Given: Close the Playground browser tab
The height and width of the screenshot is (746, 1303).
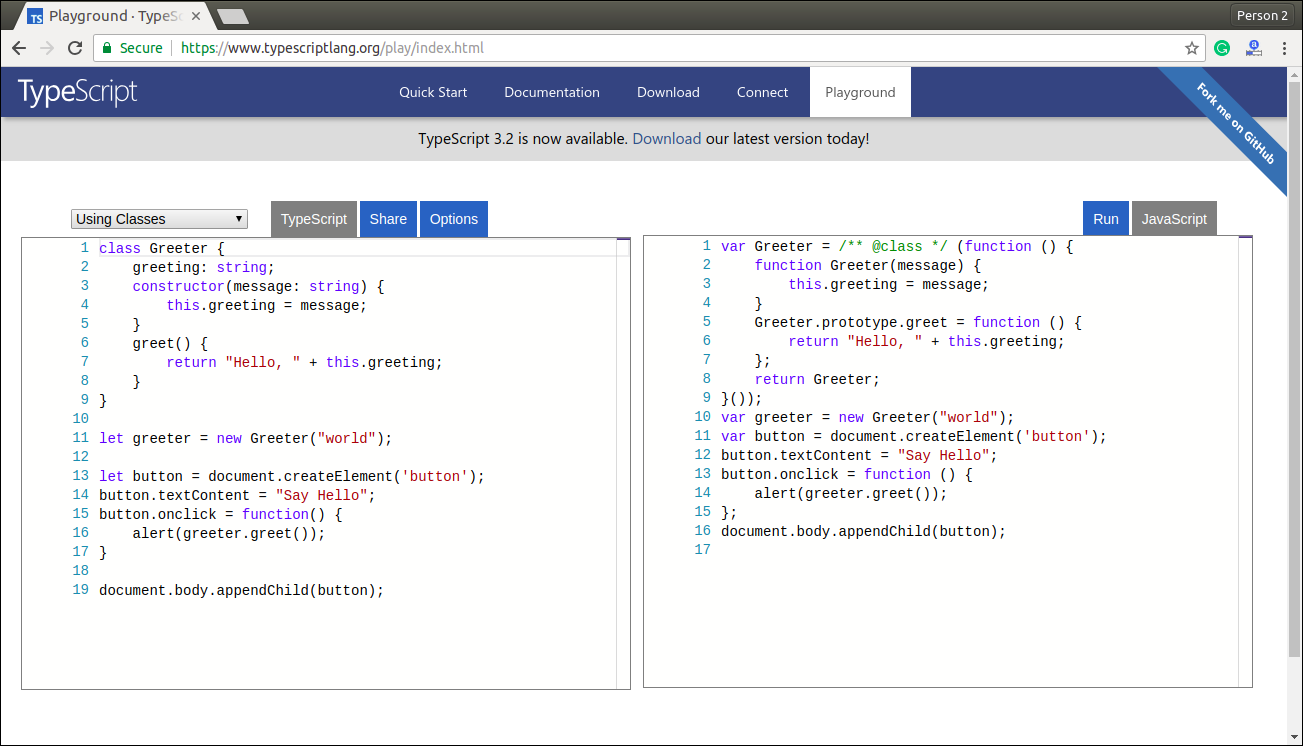Looking at the screenshot, I should click(197, 16).
